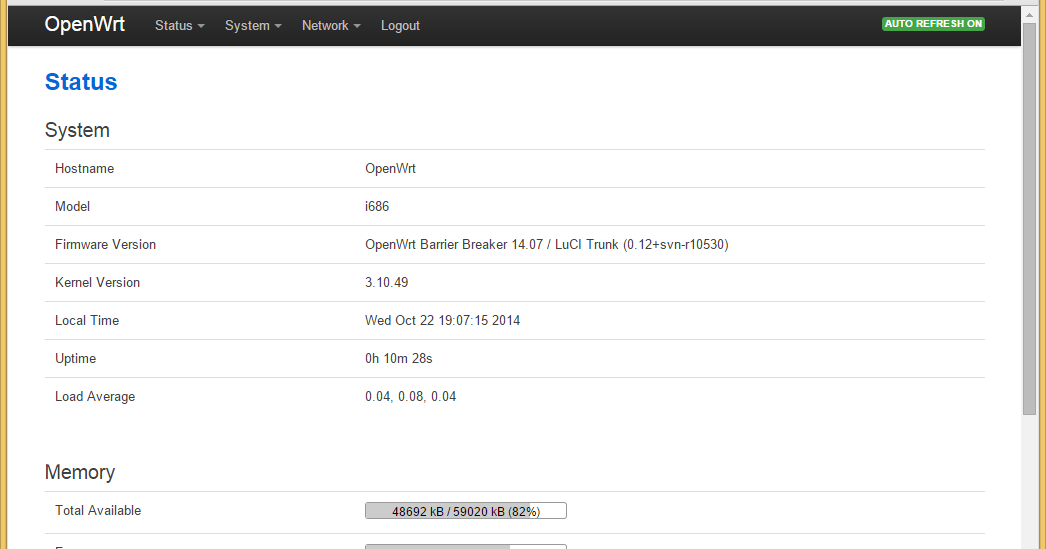Screen dimensions: 1046x549
Task: Click the Total Available memory progress bar
Action: [466, 511]
